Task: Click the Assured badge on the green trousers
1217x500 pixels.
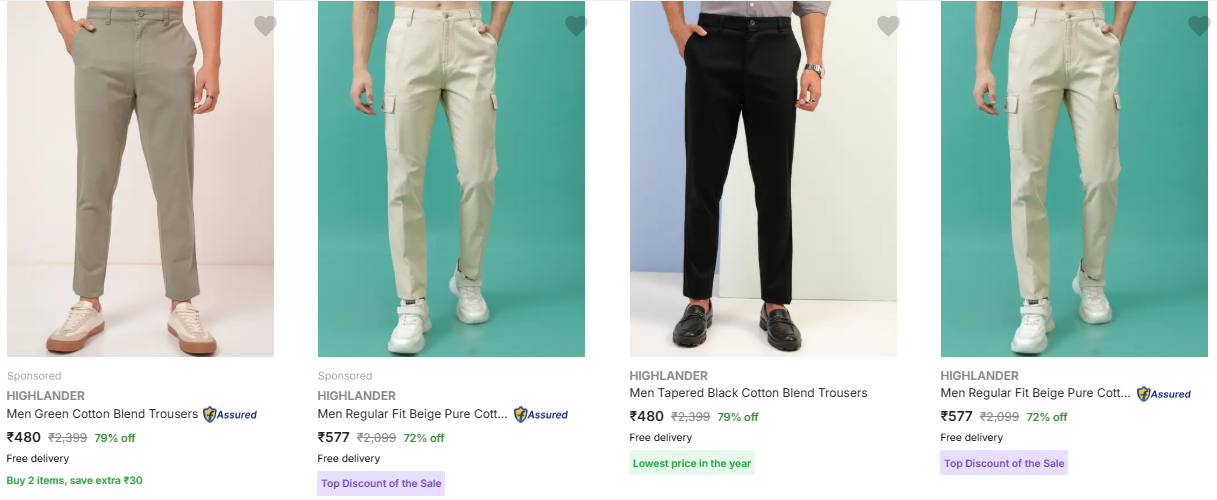Action: tap(230, 414)
